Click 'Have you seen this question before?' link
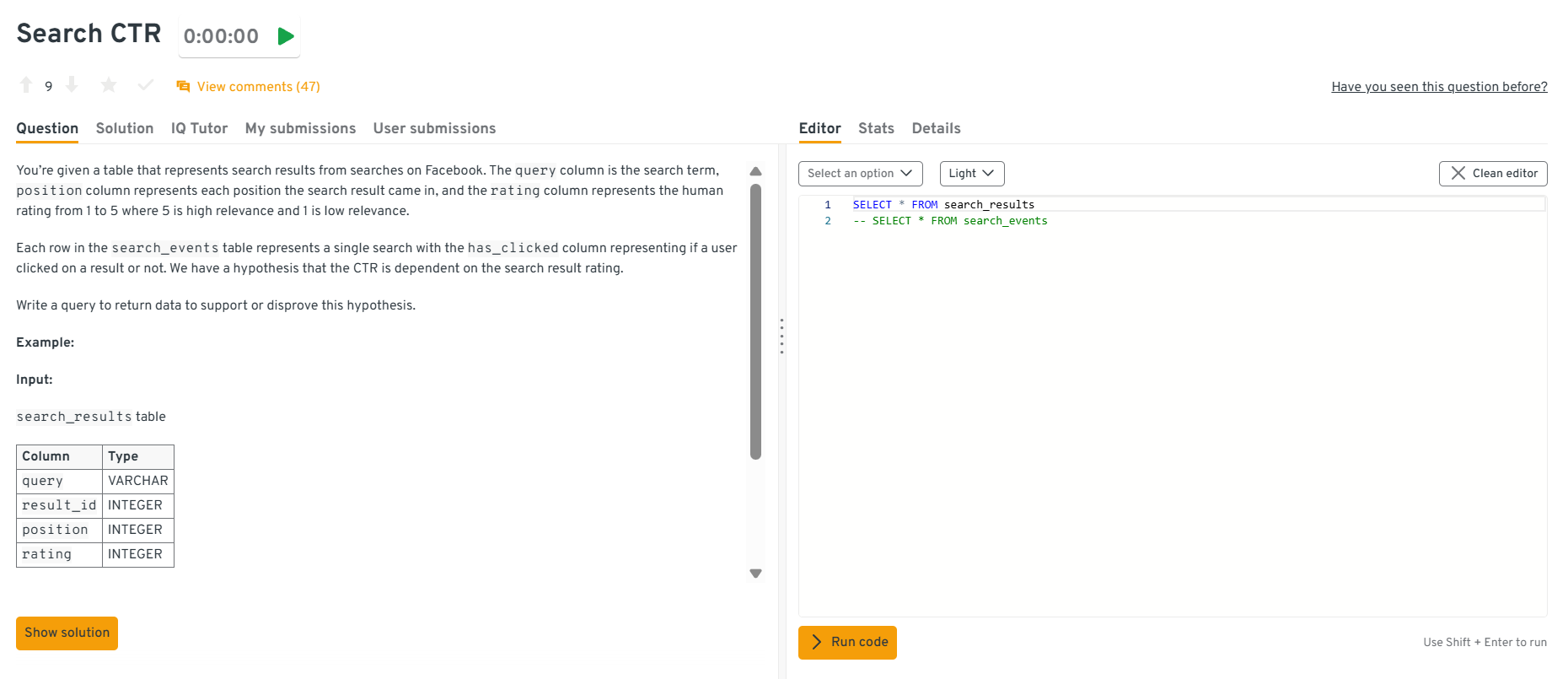Viewport: 1568px width, 679px height. pos(1439,87)
